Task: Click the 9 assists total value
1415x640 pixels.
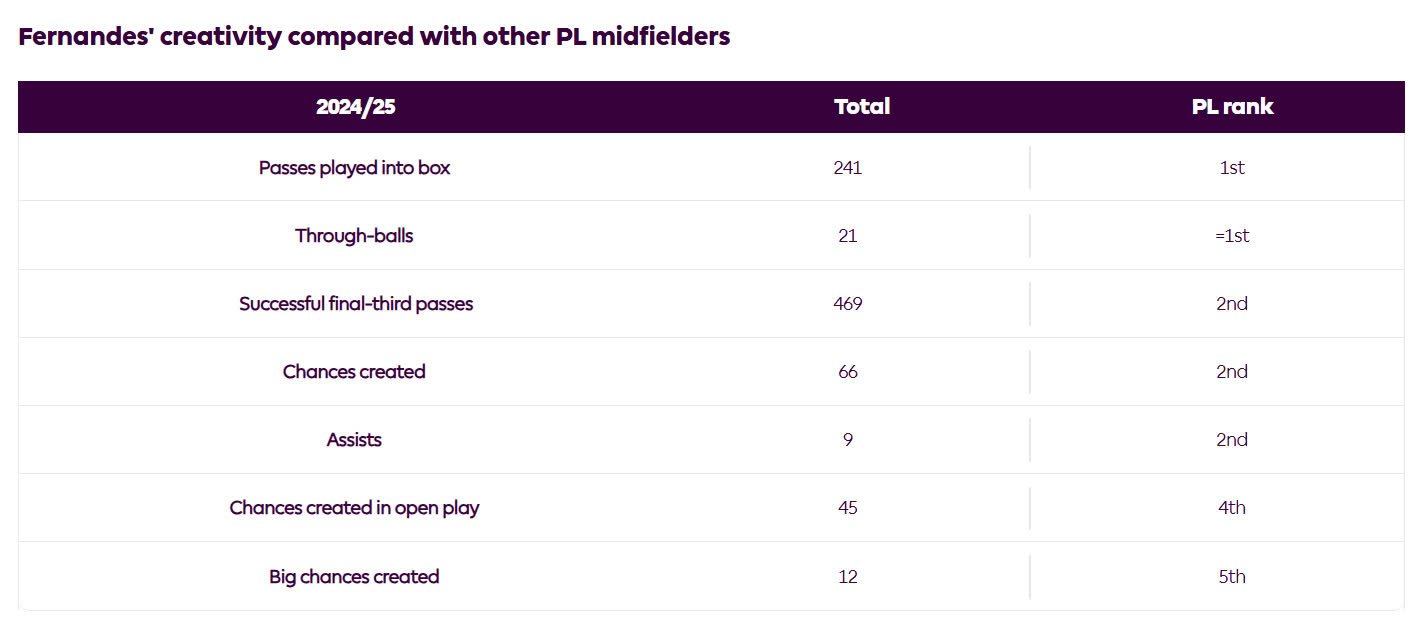Action: (x=847, y=440)
